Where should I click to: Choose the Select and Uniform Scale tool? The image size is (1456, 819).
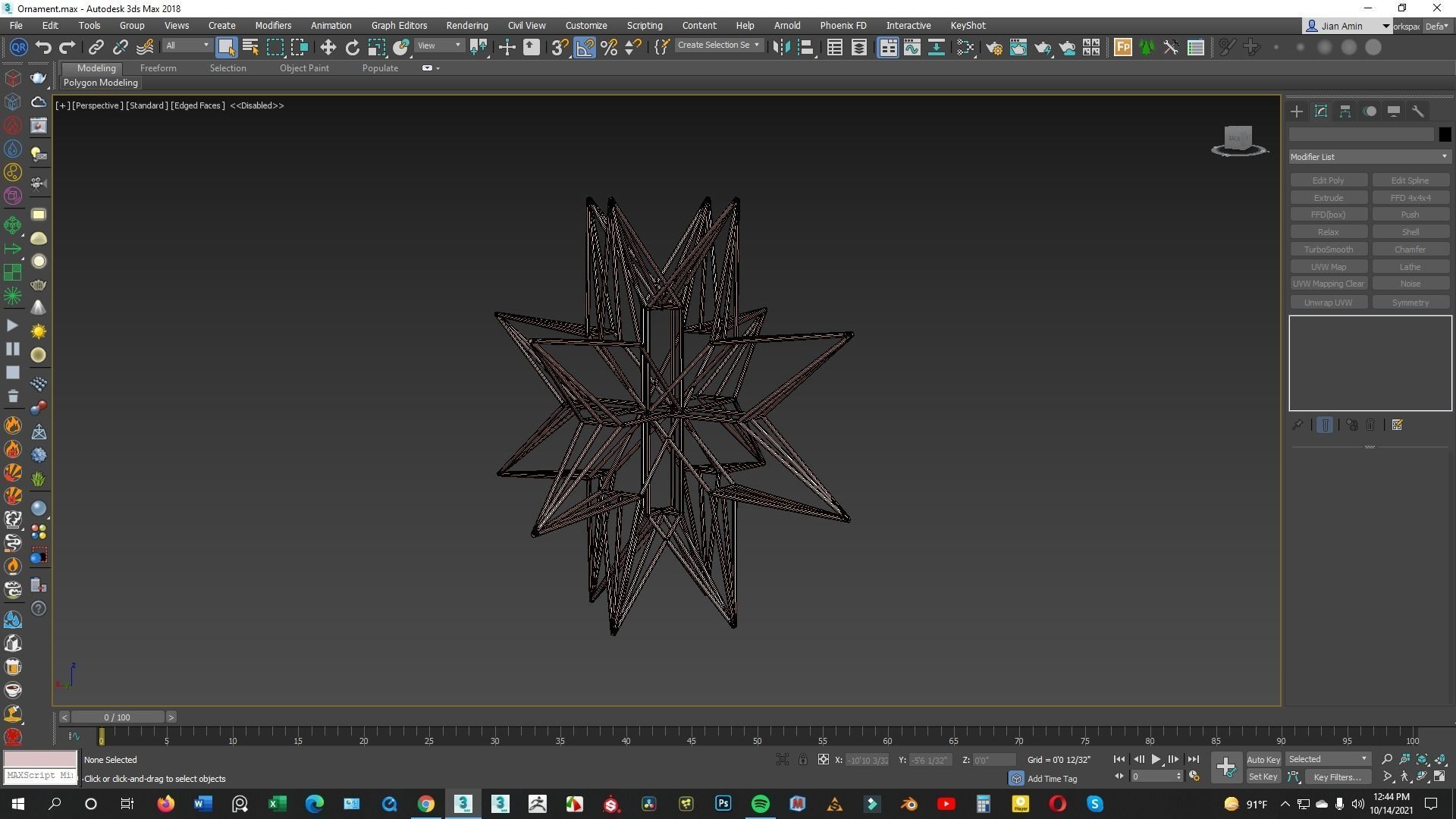[x=377, y=47]
